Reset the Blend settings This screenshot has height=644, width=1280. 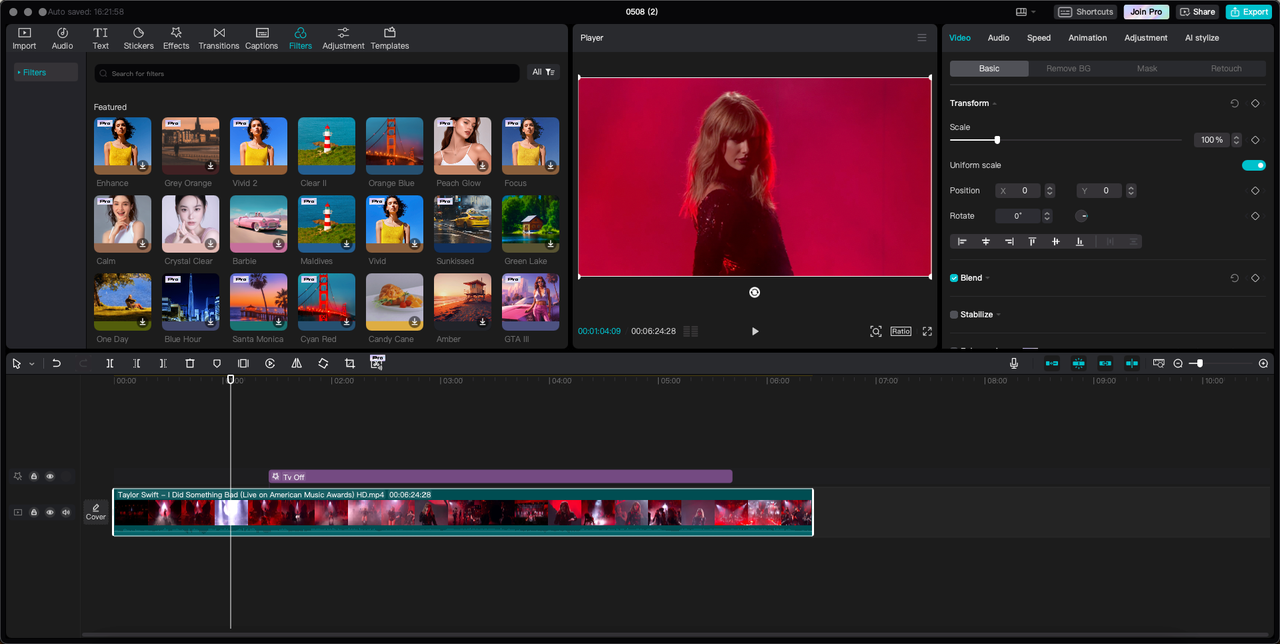click(x=1235, y=278)
